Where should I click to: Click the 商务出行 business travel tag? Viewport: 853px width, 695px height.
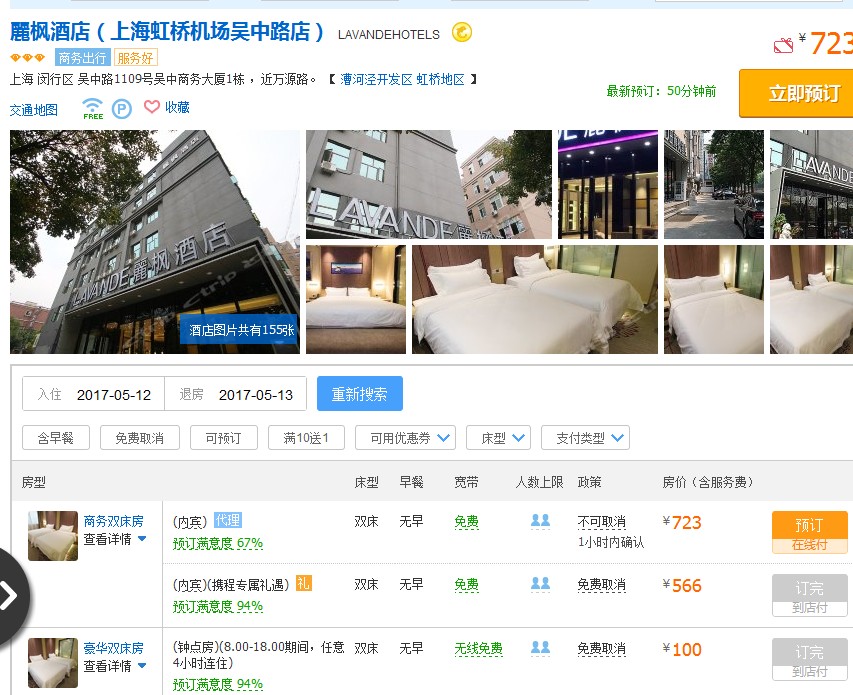pos(83,58)
